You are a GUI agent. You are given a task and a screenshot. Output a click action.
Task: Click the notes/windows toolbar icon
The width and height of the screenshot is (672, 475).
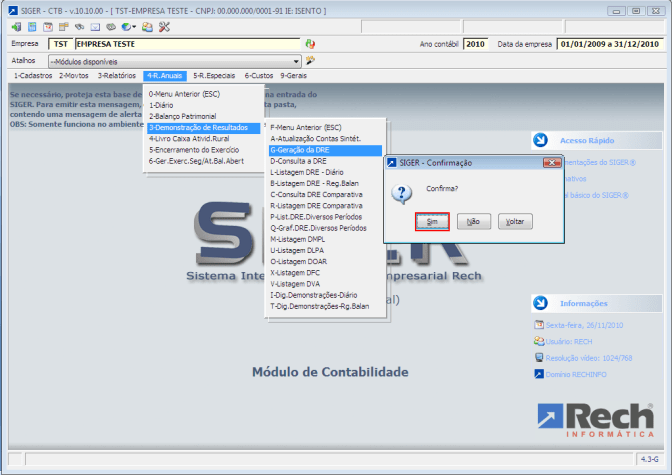pyautogui.click(x=63, y=27)
